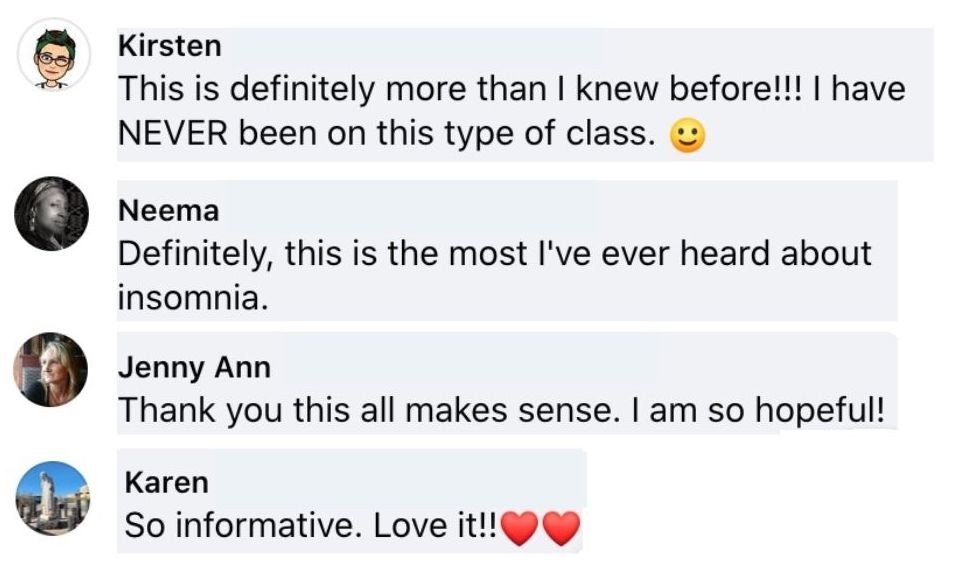Image resolution: width=954 pixels, height=579 pixels.
Task: Open Karen's landmark profile picture
Action: 53,497
